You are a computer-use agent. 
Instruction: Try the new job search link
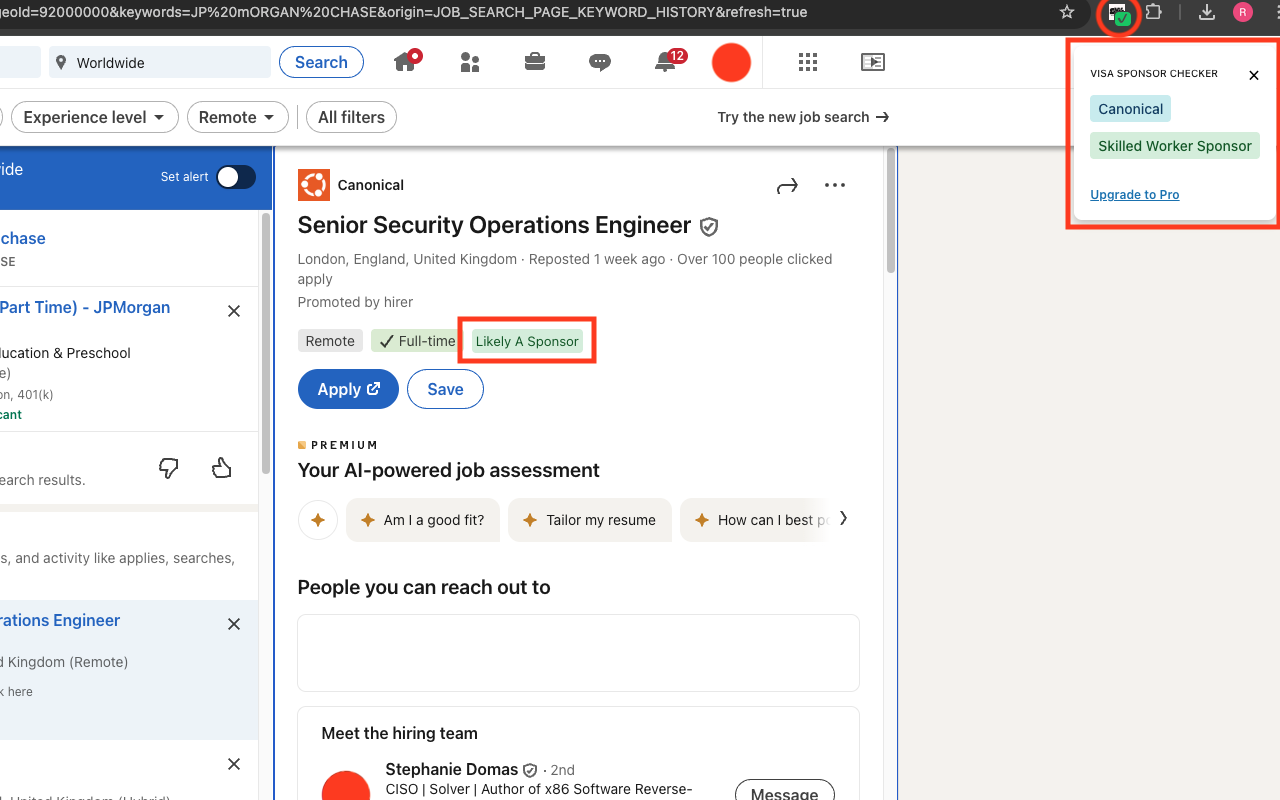coord(803,117)
